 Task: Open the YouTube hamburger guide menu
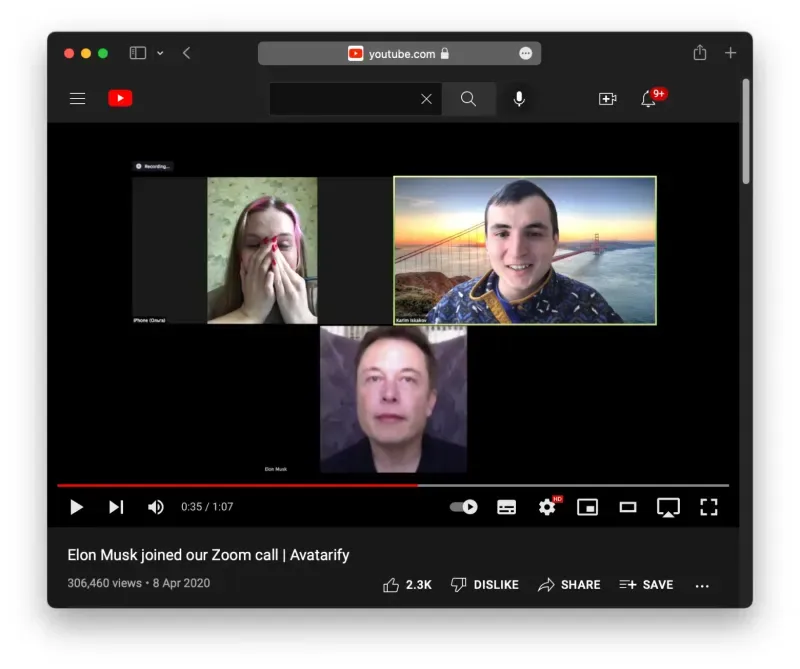coord(78,98)
